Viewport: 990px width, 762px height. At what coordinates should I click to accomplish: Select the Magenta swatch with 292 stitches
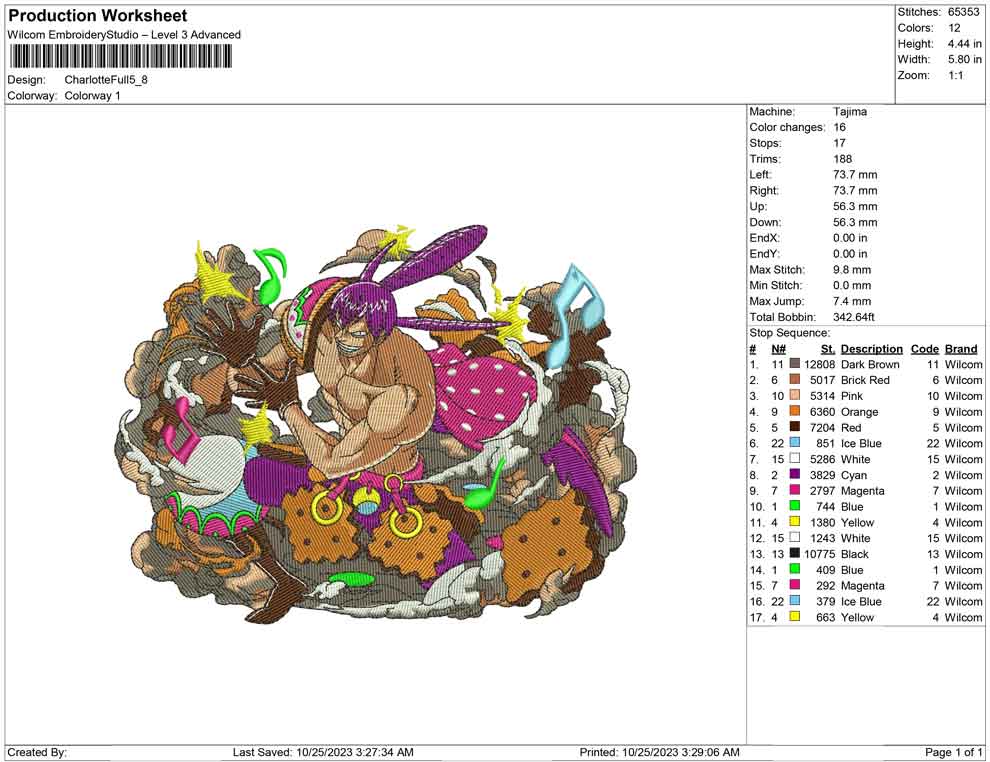coord(795,585)
